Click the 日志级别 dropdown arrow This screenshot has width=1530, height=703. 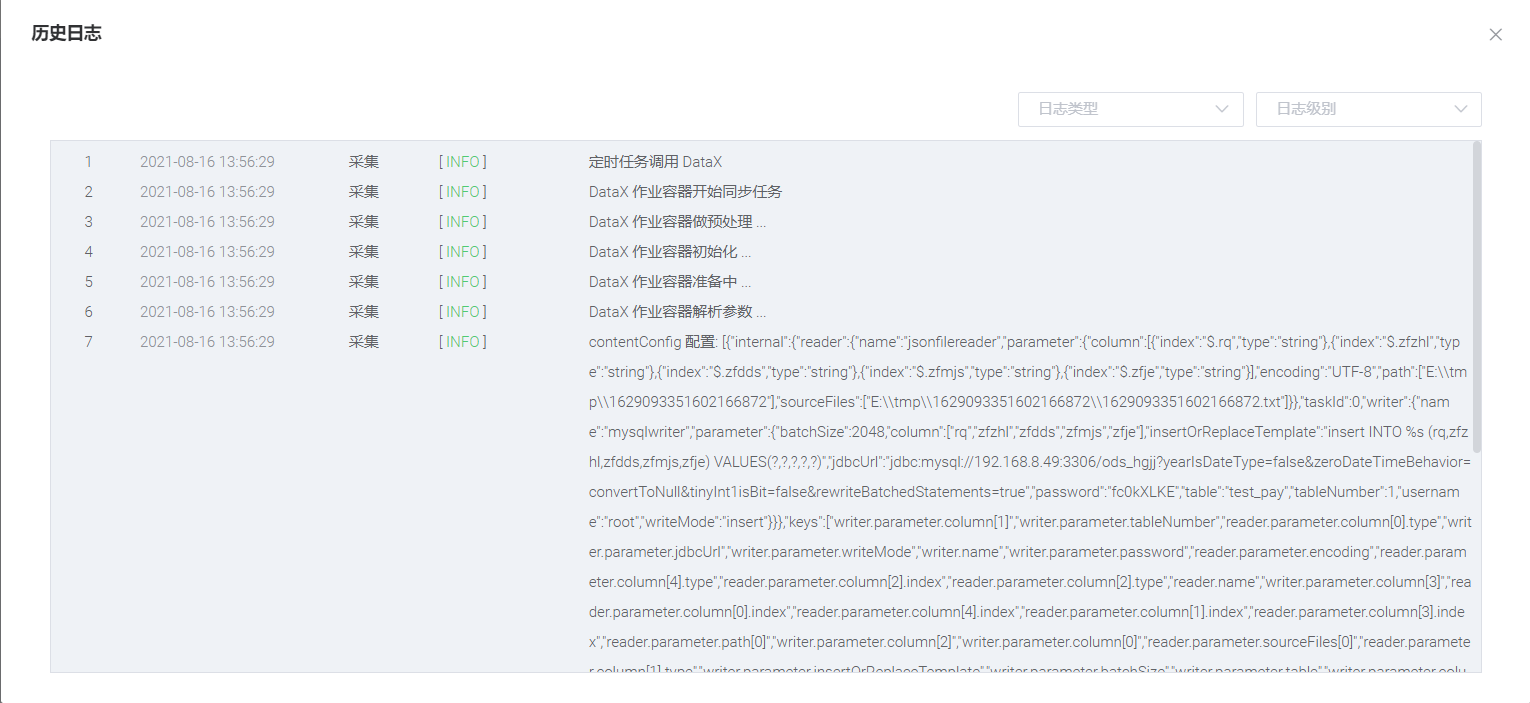click(1459, 109)
